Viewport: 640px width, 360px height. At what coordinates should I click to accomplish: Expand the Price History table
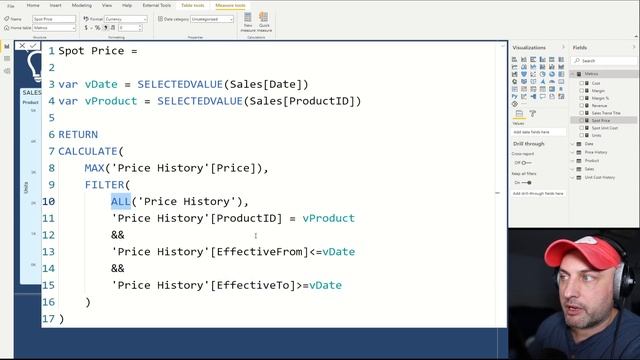click(x=573, y=152)
